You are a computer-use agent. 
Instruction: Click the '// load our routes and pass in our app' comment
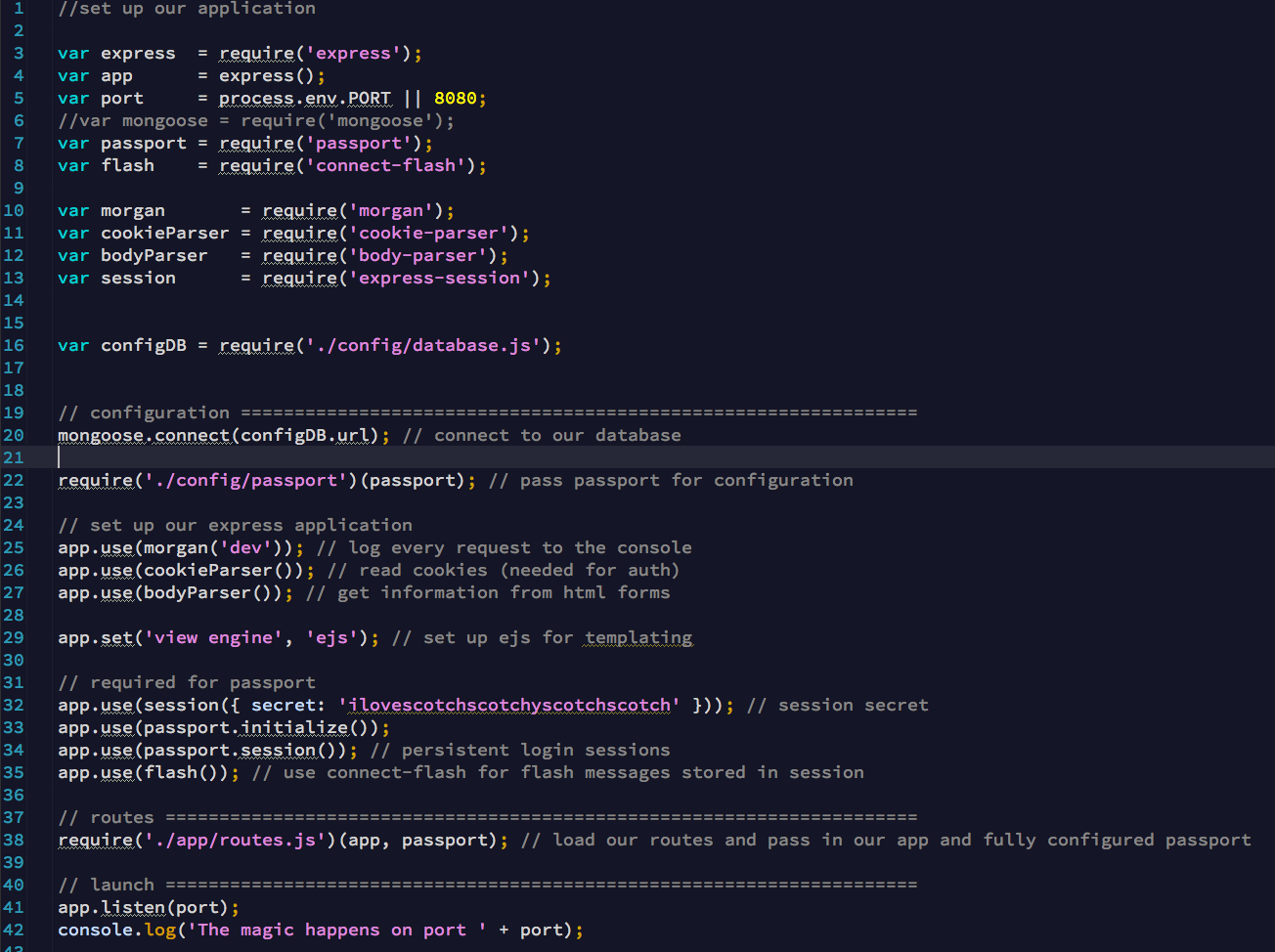click(886, 840)
